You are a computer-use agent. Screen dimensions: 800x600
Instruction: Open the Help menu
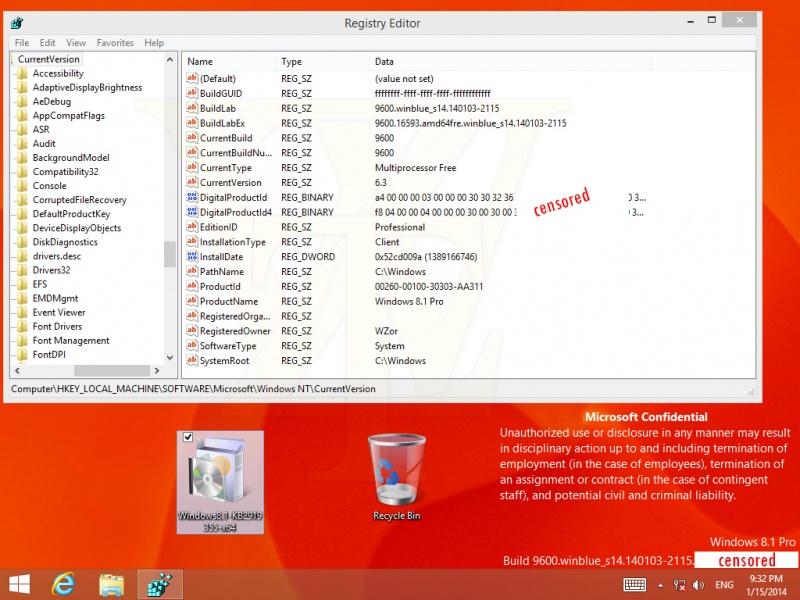pyautogui.click(x=154, y=43)
